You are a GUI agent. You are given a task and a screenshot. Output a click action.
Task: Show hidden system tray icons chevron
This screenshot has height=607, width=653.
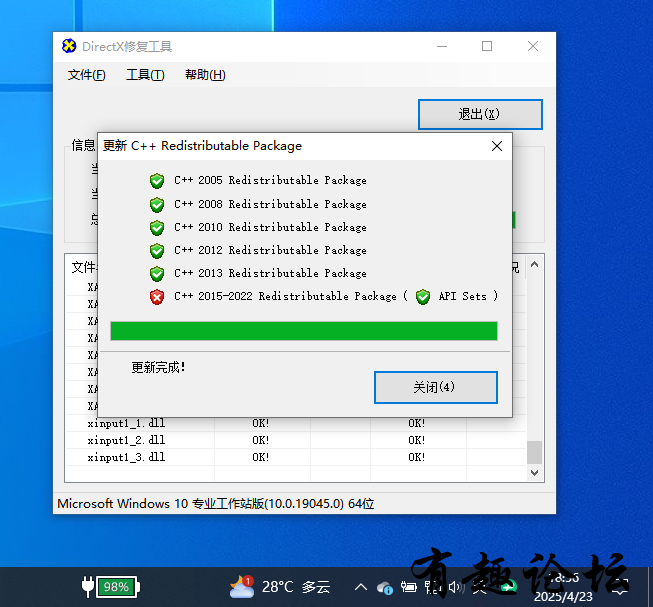point(361,587)
